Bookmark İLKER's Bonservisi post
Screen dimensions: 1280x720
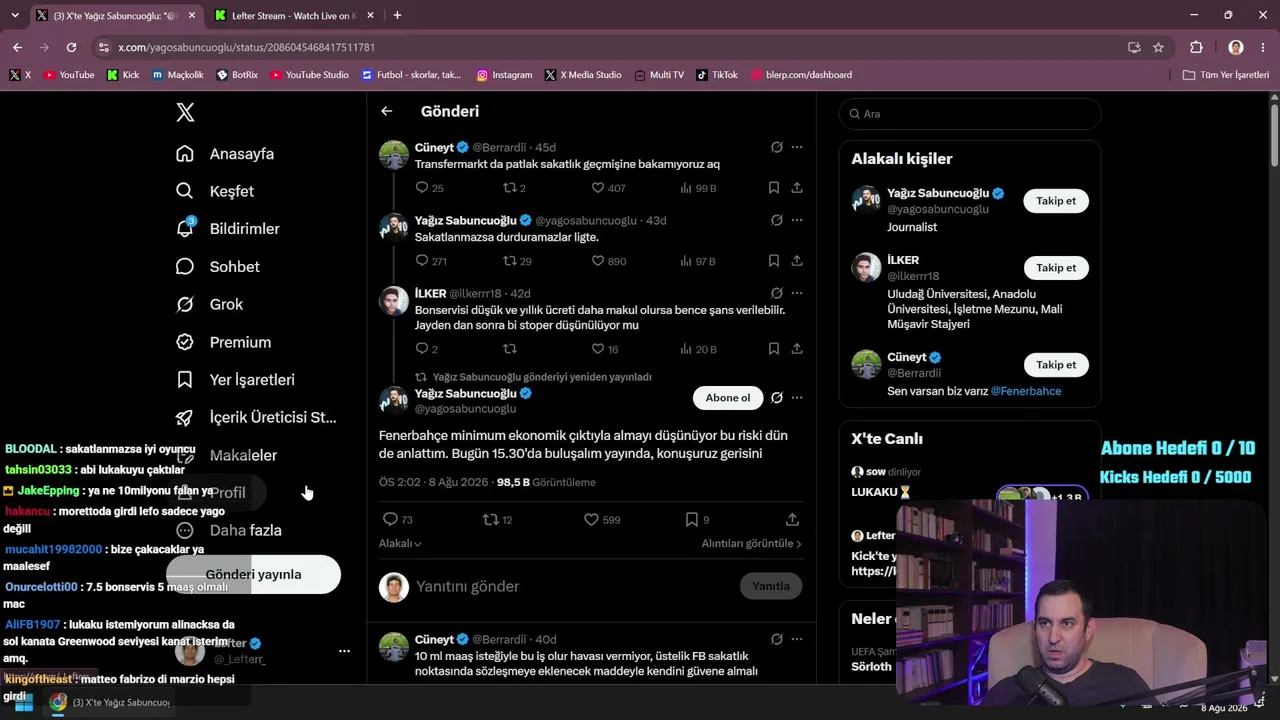tap(774, 349)
